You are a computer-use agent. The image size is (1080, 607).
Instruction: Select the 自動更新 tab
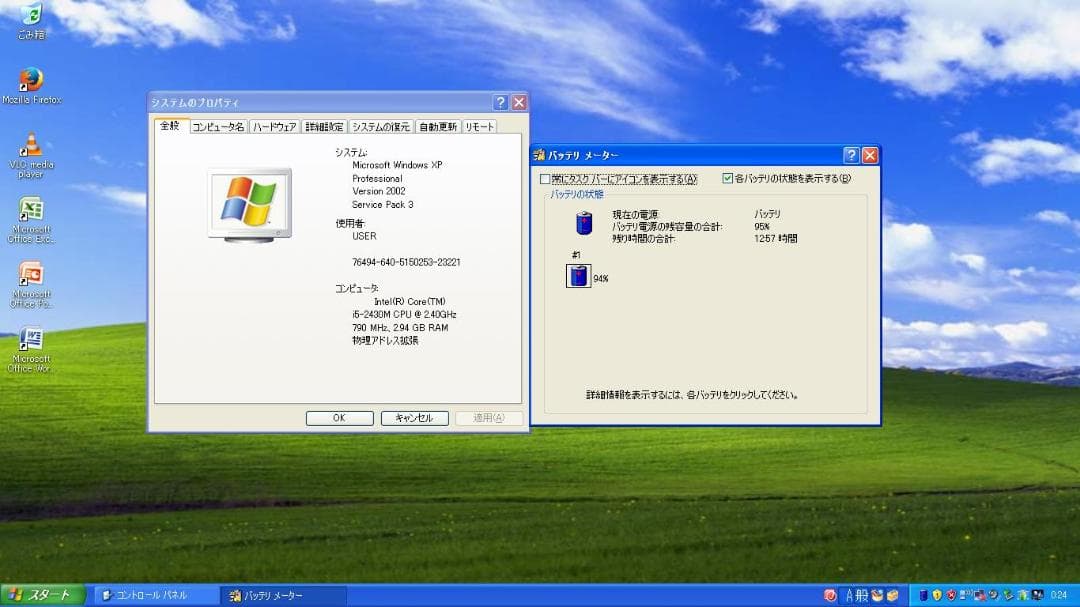click(x=435, y=127)
